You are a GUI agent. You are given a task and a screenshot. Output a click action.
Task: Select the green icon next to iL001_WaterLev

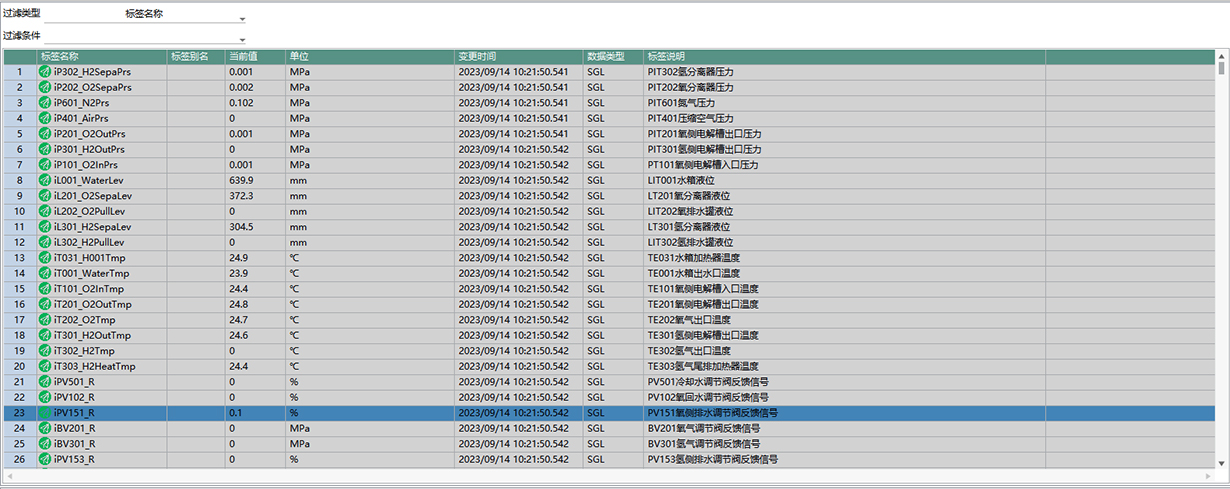44,180
